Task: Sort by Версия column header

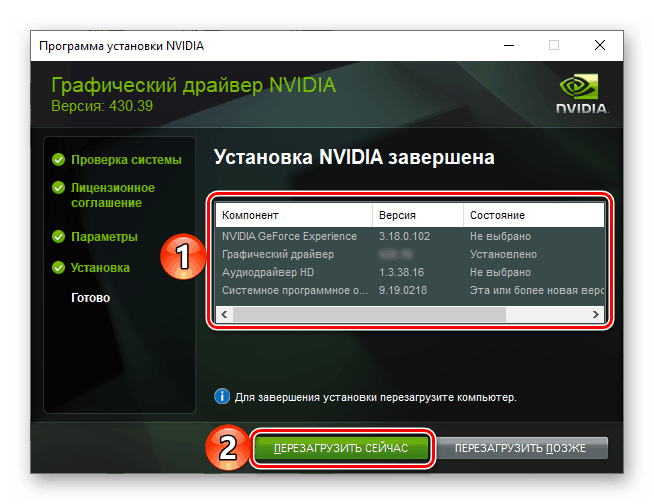Action: click(418, 215)
